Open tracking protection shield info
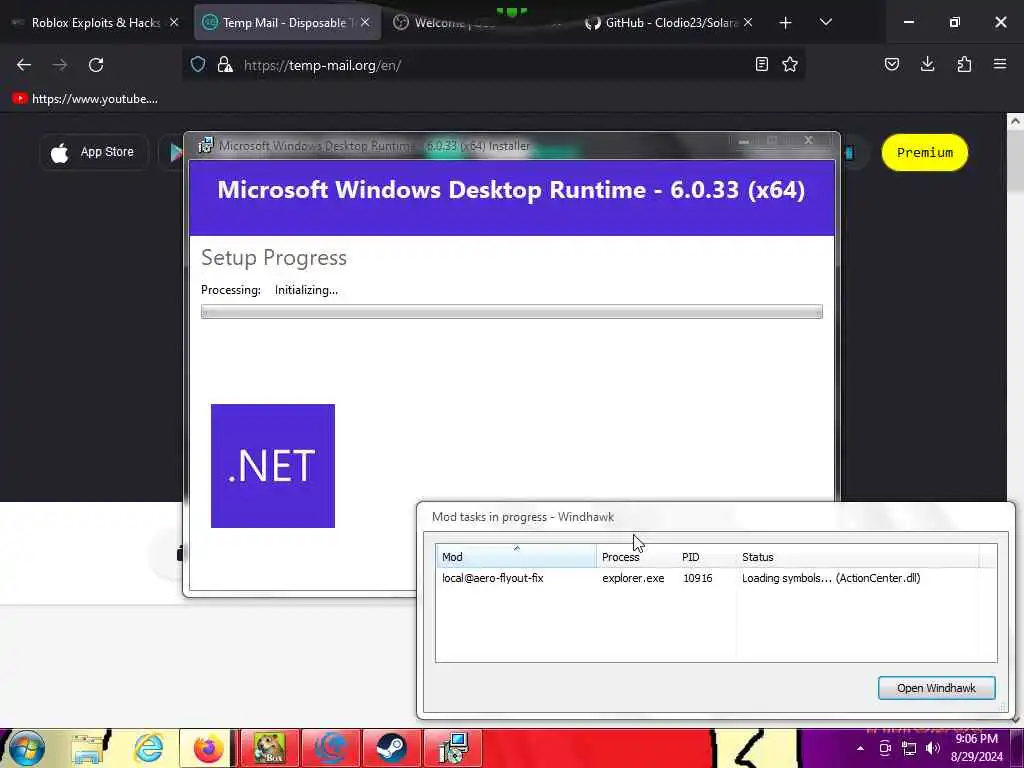Screen dimensions: 1024x768 pos(198,65)
